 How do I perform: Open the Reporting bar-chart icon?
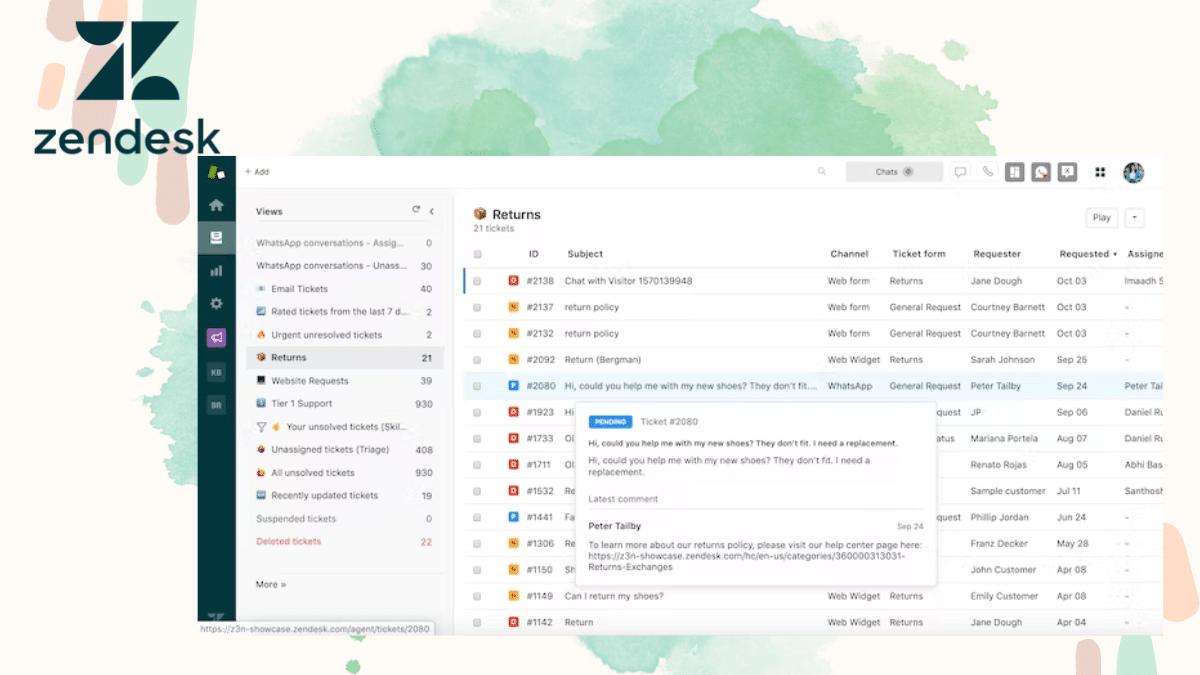(x=216, y=270)
